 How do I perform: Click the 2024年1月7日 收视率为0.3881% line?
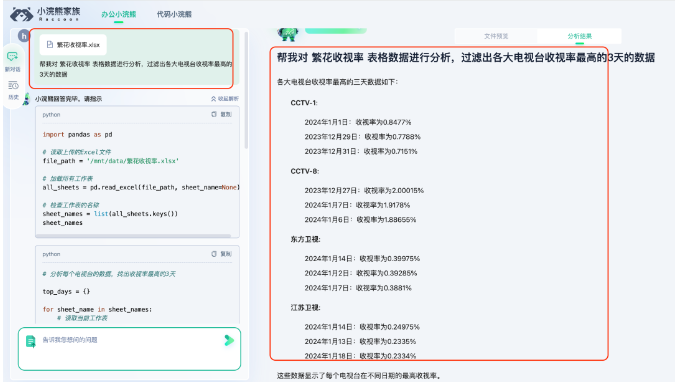click(358, 288)
